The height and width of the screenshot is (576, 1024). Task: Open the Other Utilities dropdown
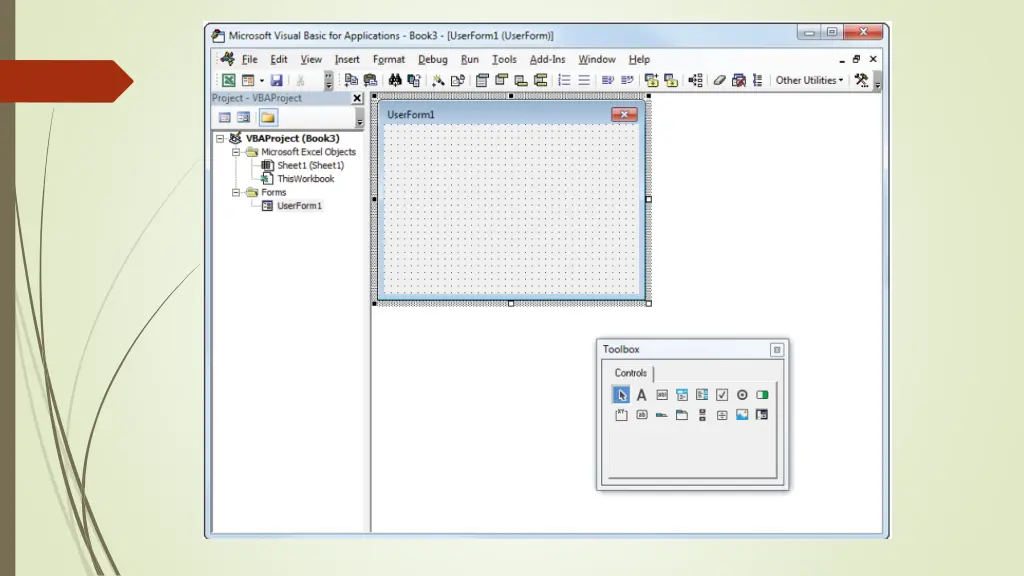pyautogui.click(x=809, y=80)
